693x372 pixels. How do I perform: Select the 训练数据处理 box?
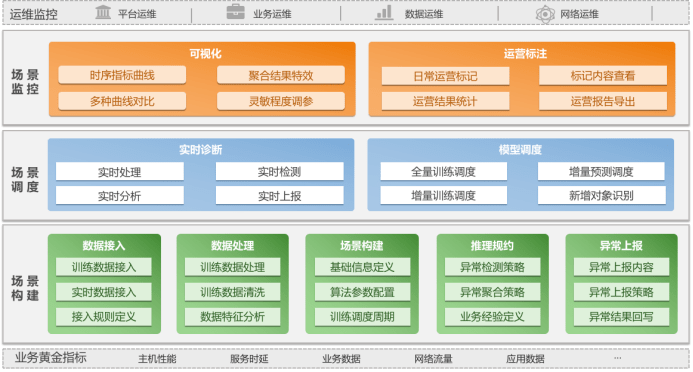pyautogui.click(x=232, y=267)
